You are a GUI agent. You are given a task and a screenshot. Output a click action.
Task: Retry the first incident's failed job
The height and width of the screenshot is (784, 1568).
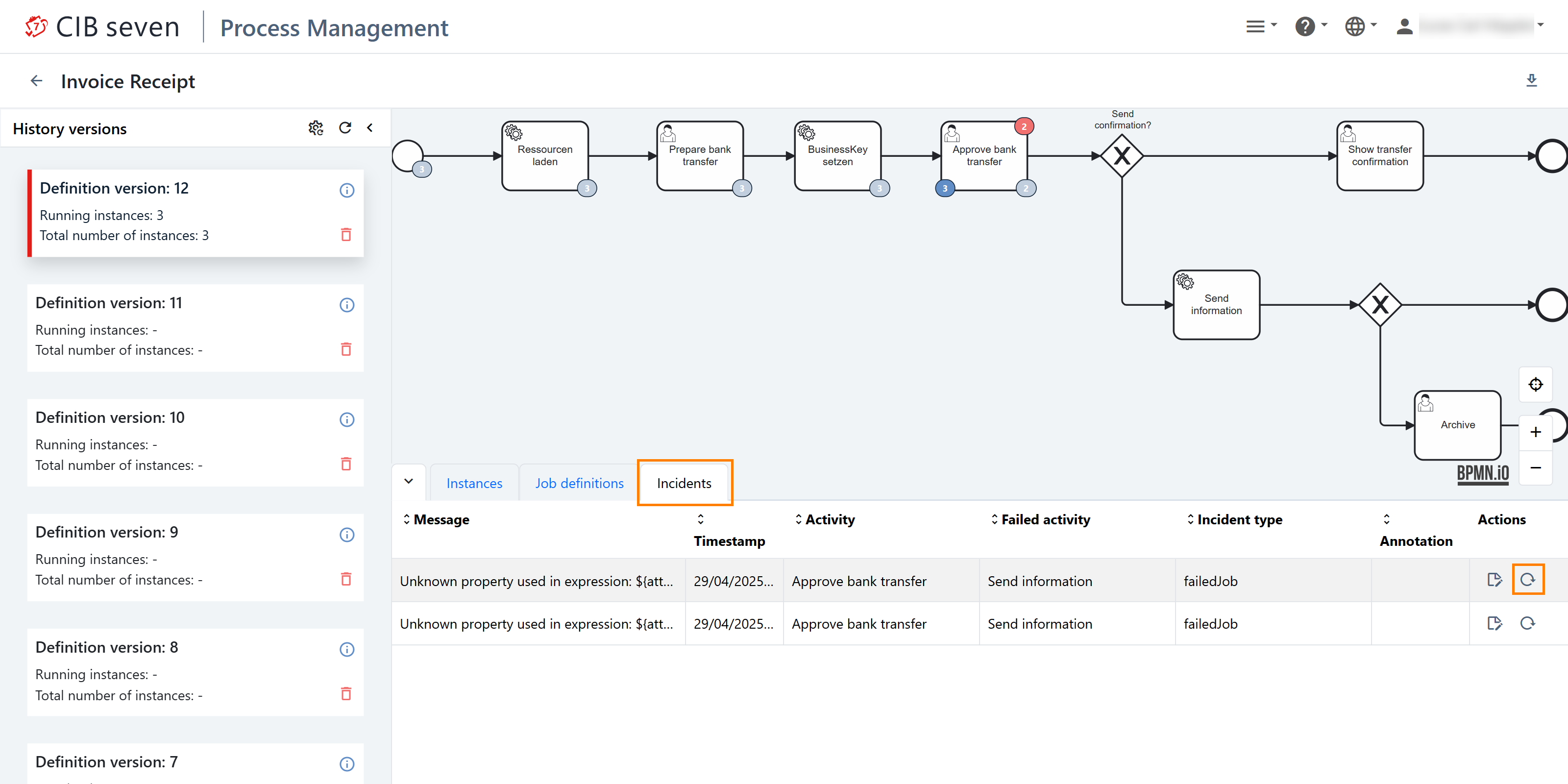[x=1528, y=580]
